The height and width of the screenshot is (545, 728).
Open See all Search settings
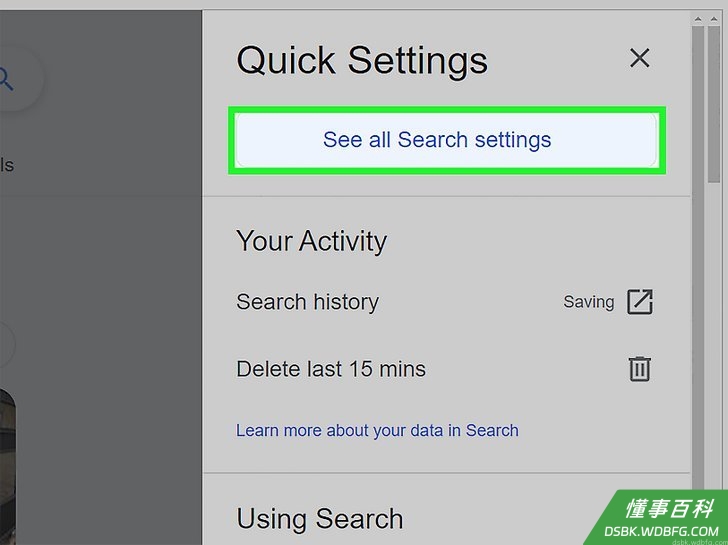click(x=446, y=140)
